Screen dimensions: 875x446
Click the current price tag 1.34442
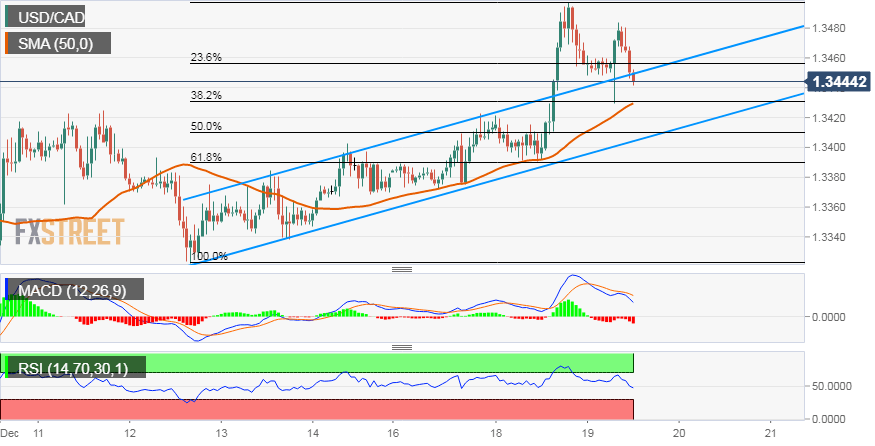[838, 81]
